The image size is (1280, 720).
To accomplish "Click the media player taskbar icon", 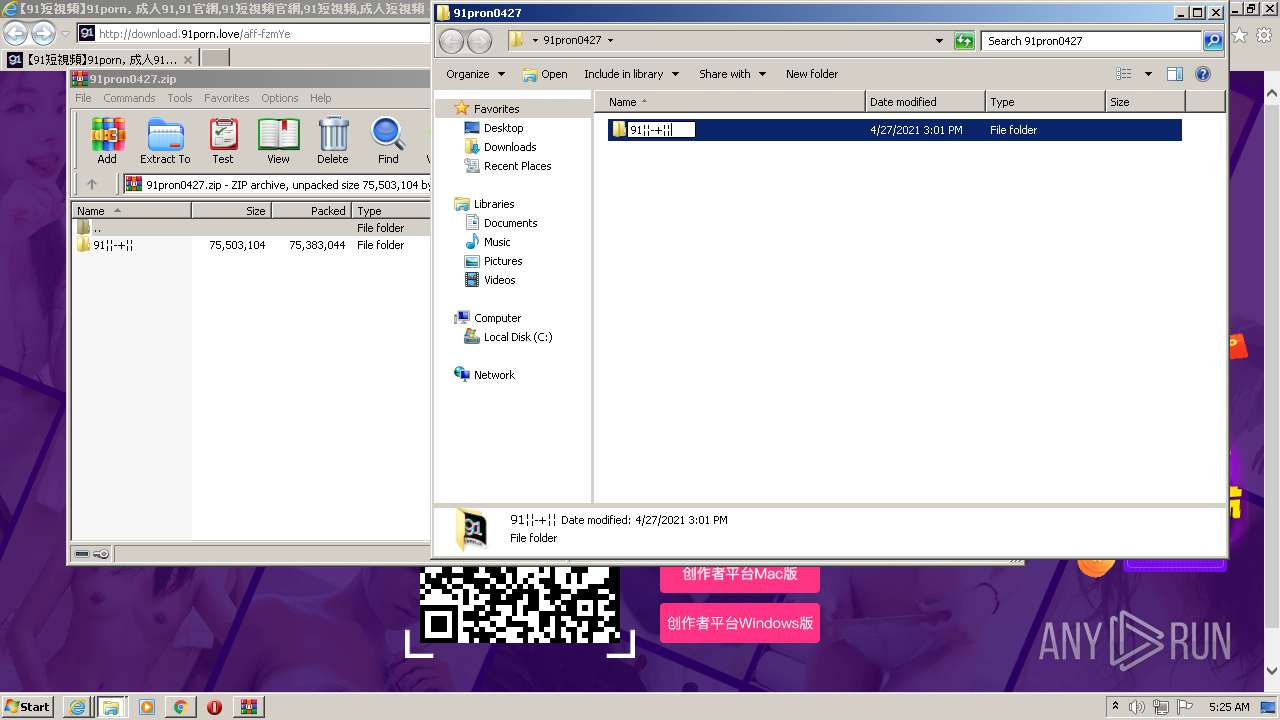I will point(146,707).
